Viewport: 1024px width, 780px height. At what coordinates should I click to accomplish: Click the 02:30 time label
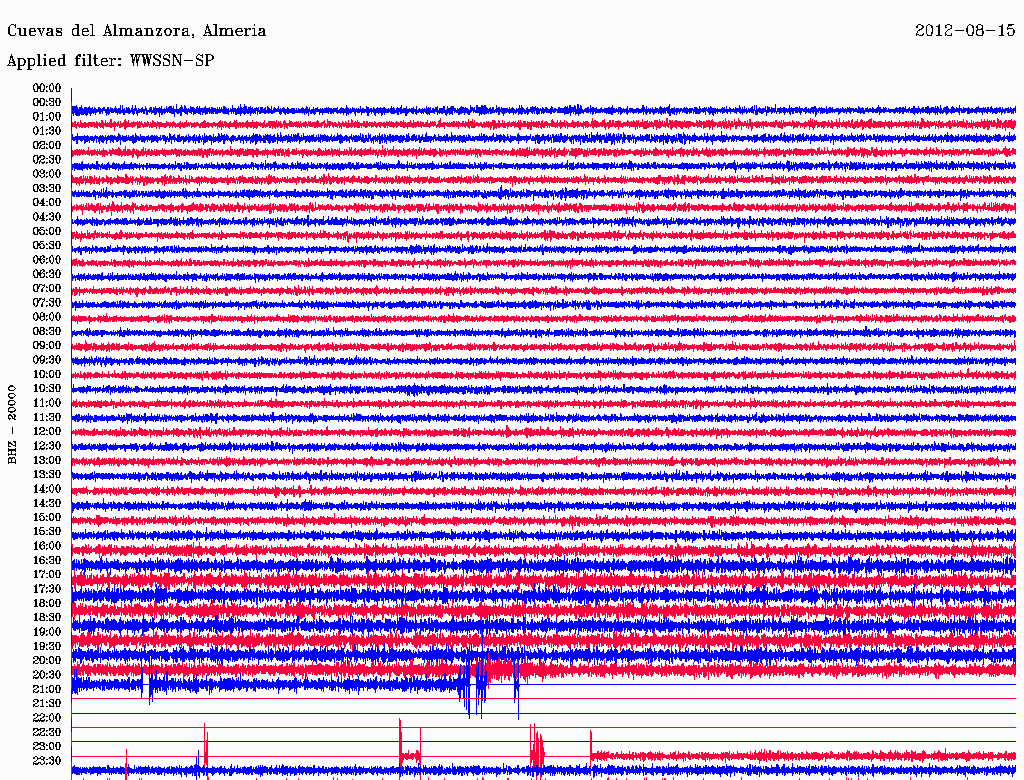point(47,160)
